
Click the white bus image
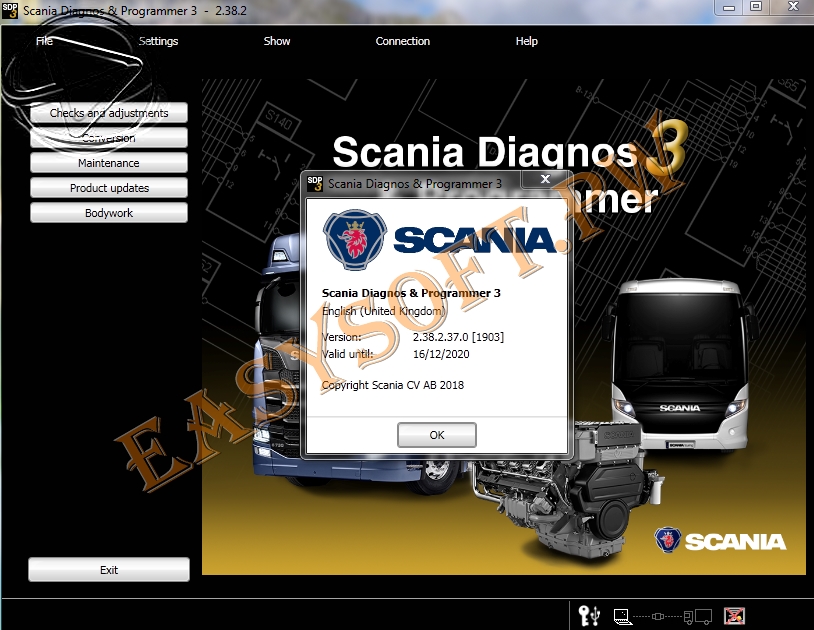tap(680, 366)
